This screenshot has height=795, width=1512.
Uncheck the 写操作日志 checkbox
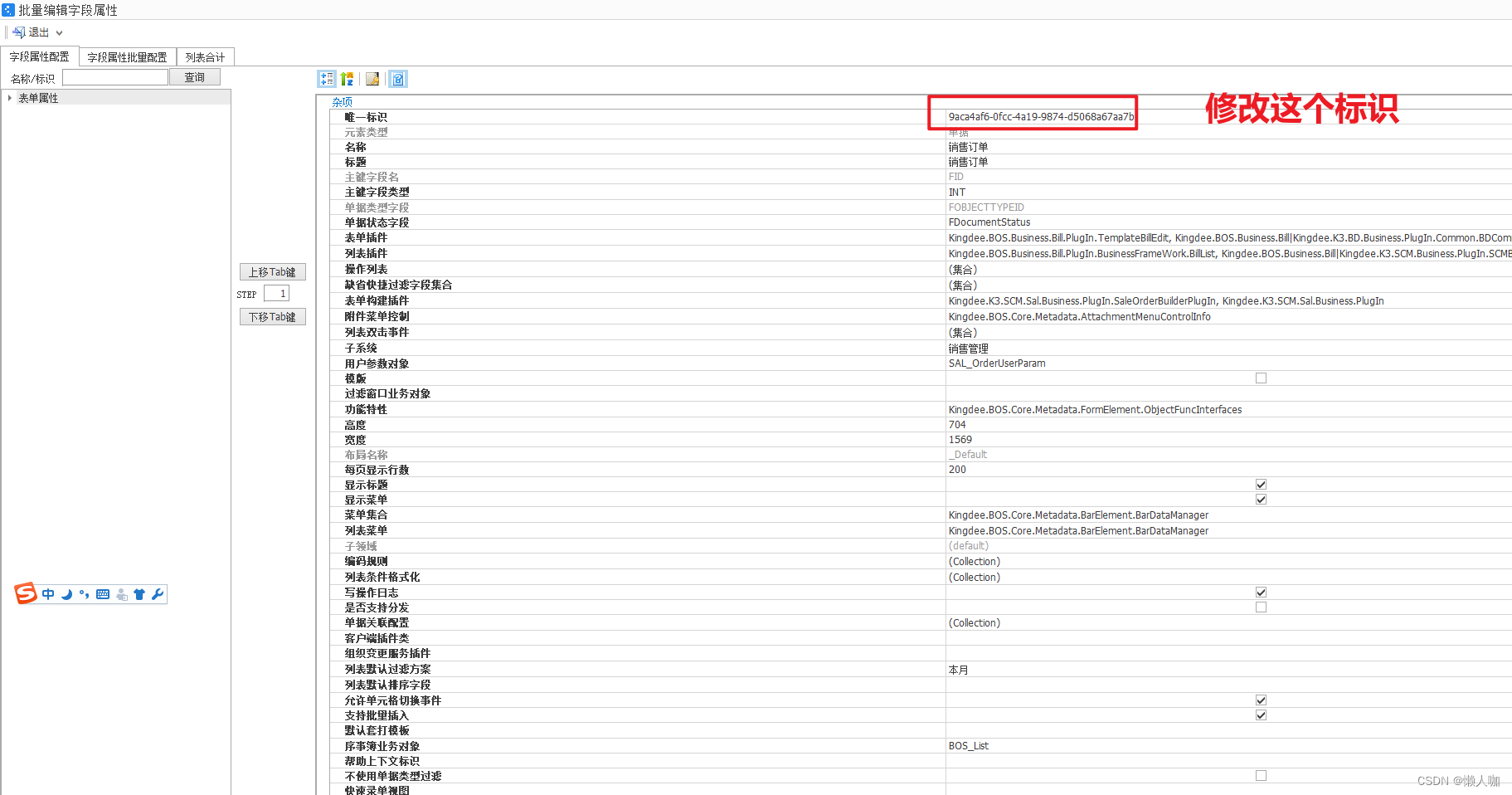[x=1261, y=593]
